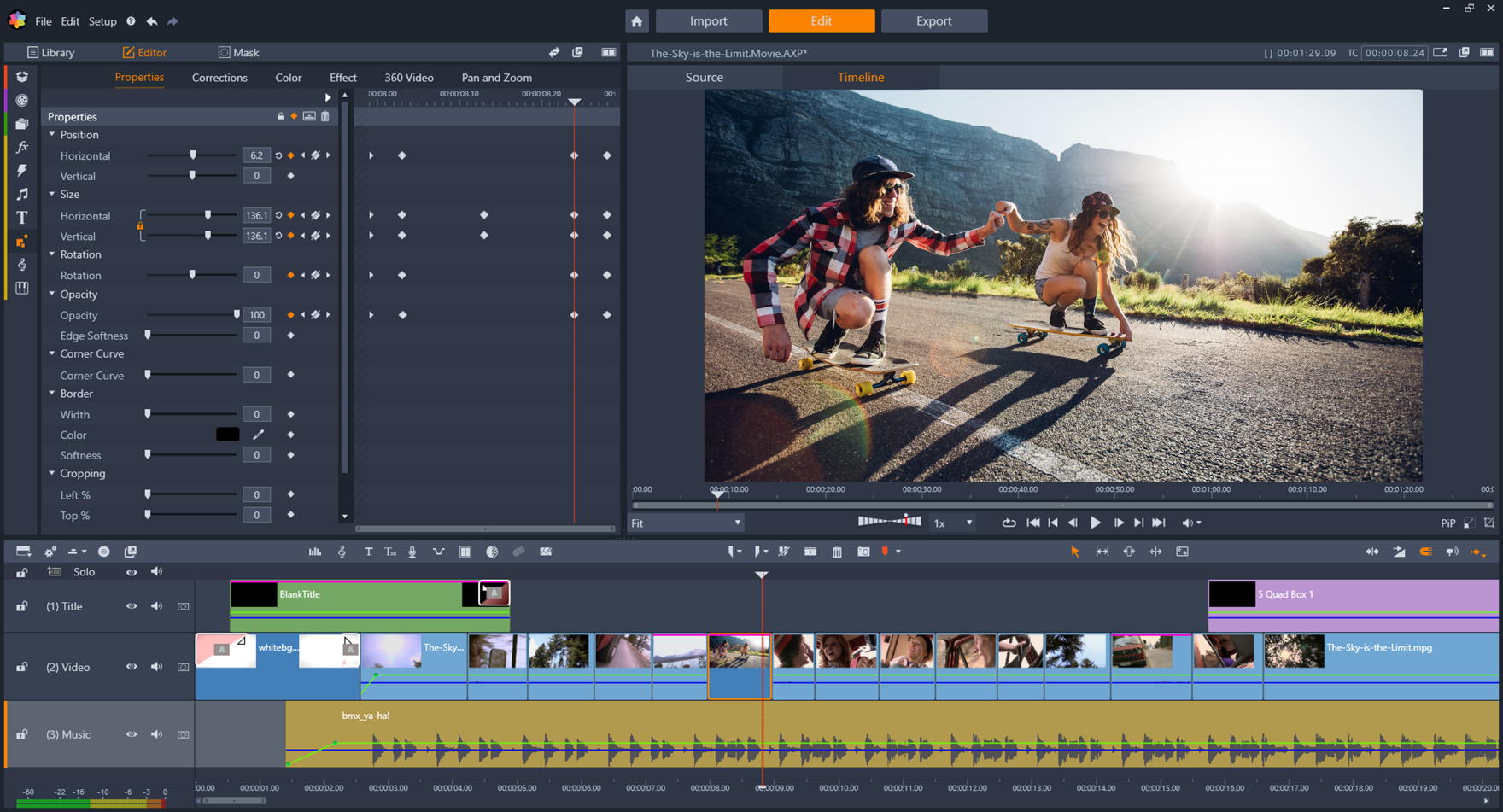Open the Fit zoom dropdown

687,523
